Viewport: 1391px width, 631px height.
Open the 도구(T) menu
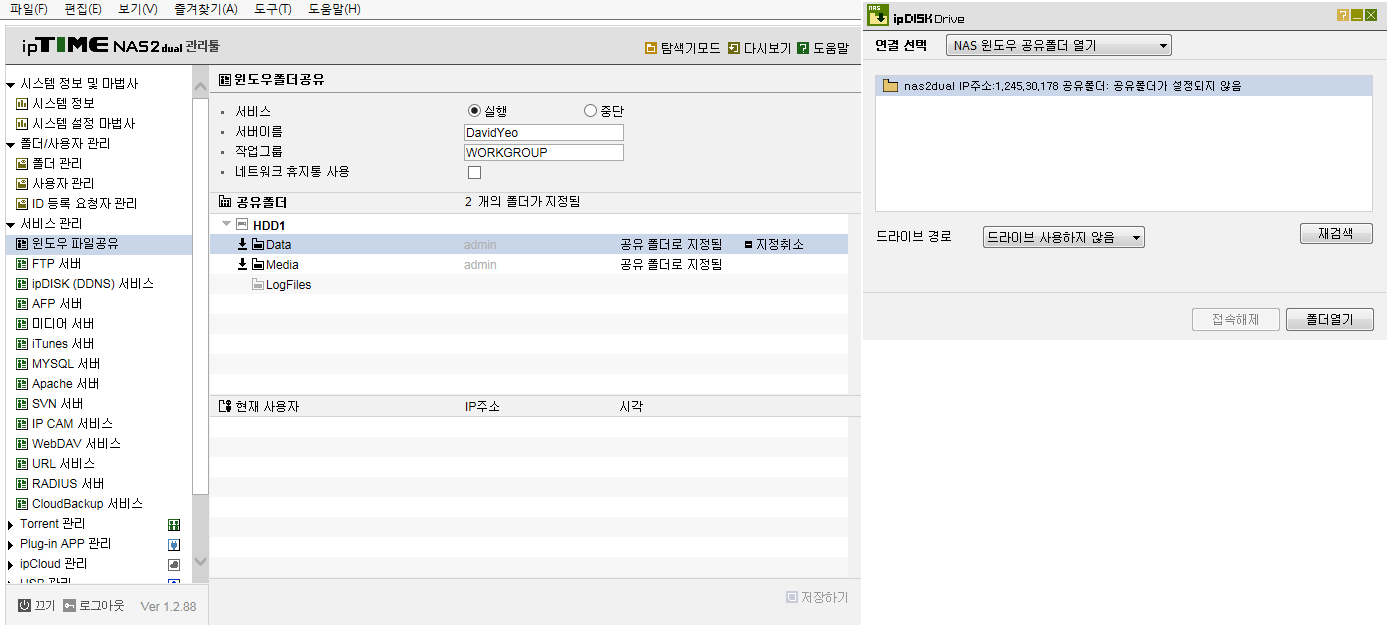click(x=273, y=9)
